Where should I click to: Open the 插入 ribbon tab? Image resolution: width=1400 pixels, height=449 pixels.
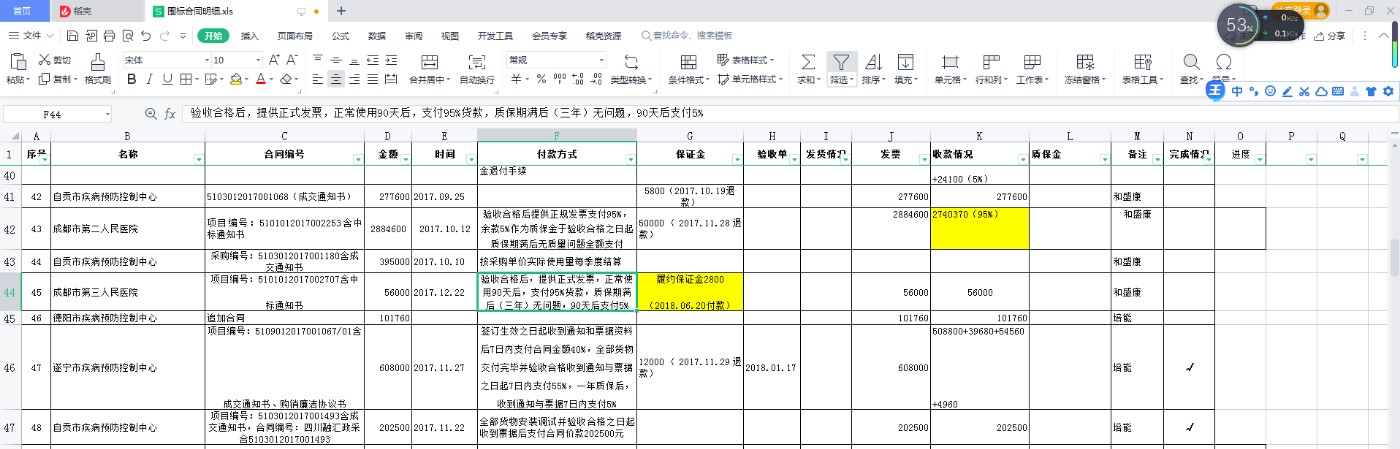point(249,36)
